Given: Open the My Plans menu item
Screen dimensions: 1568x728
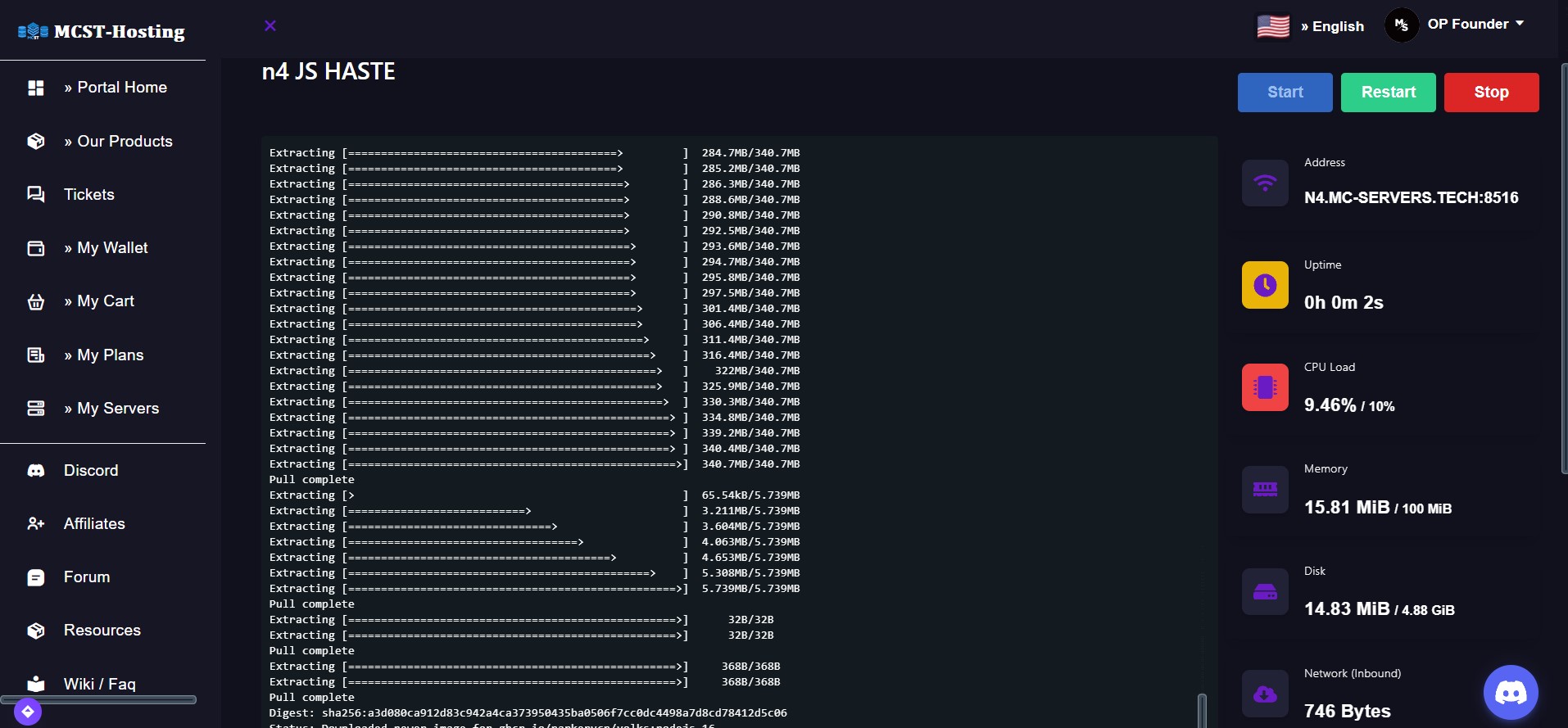Looking at the screenshot, I should [110, 355].
